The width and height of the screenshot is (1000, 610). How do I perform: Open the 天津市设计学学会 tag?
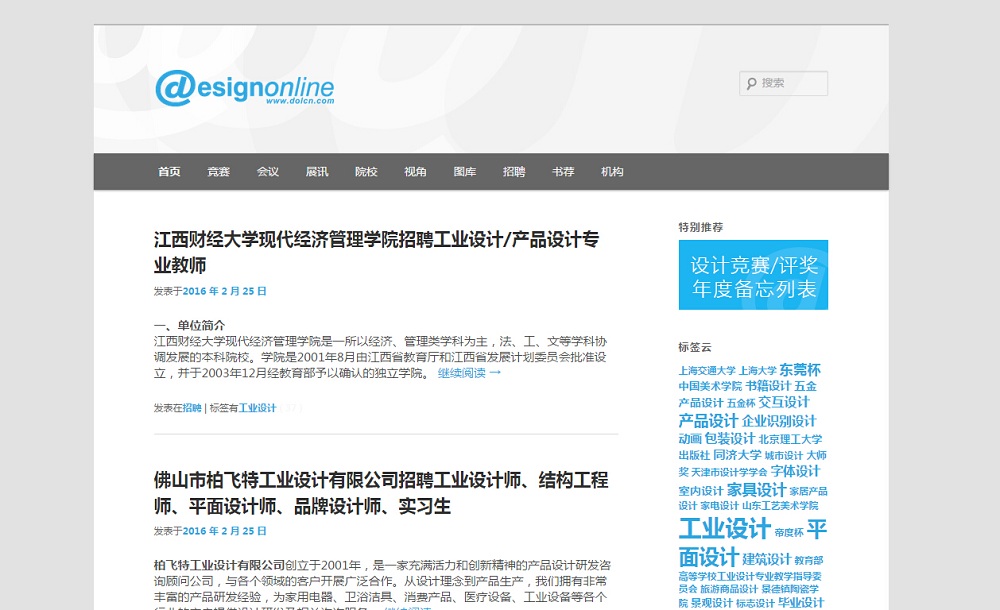[x=729, y=472]
